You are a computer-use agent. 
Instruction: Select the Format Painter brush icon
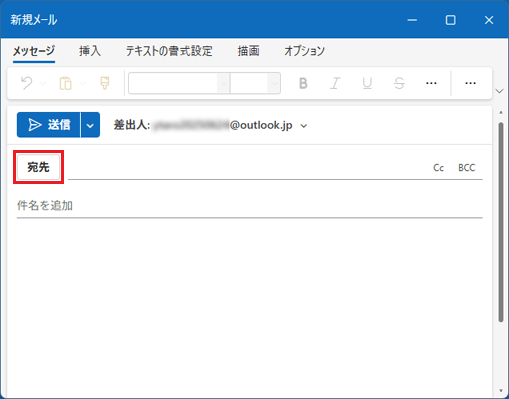(x=105, y=83)
